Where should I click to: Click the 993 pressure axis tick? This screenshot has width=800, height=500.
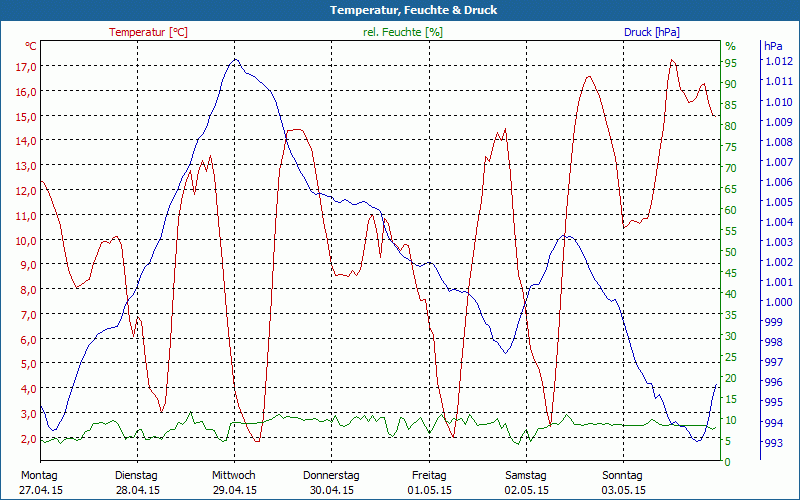pos(777,442)
